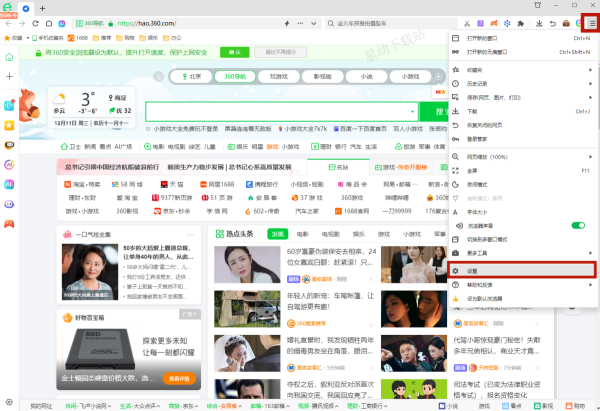The width and height of the screenshot is (600, 411).
Task: Go back with the back arrow
Action: (x=8, y=23)
